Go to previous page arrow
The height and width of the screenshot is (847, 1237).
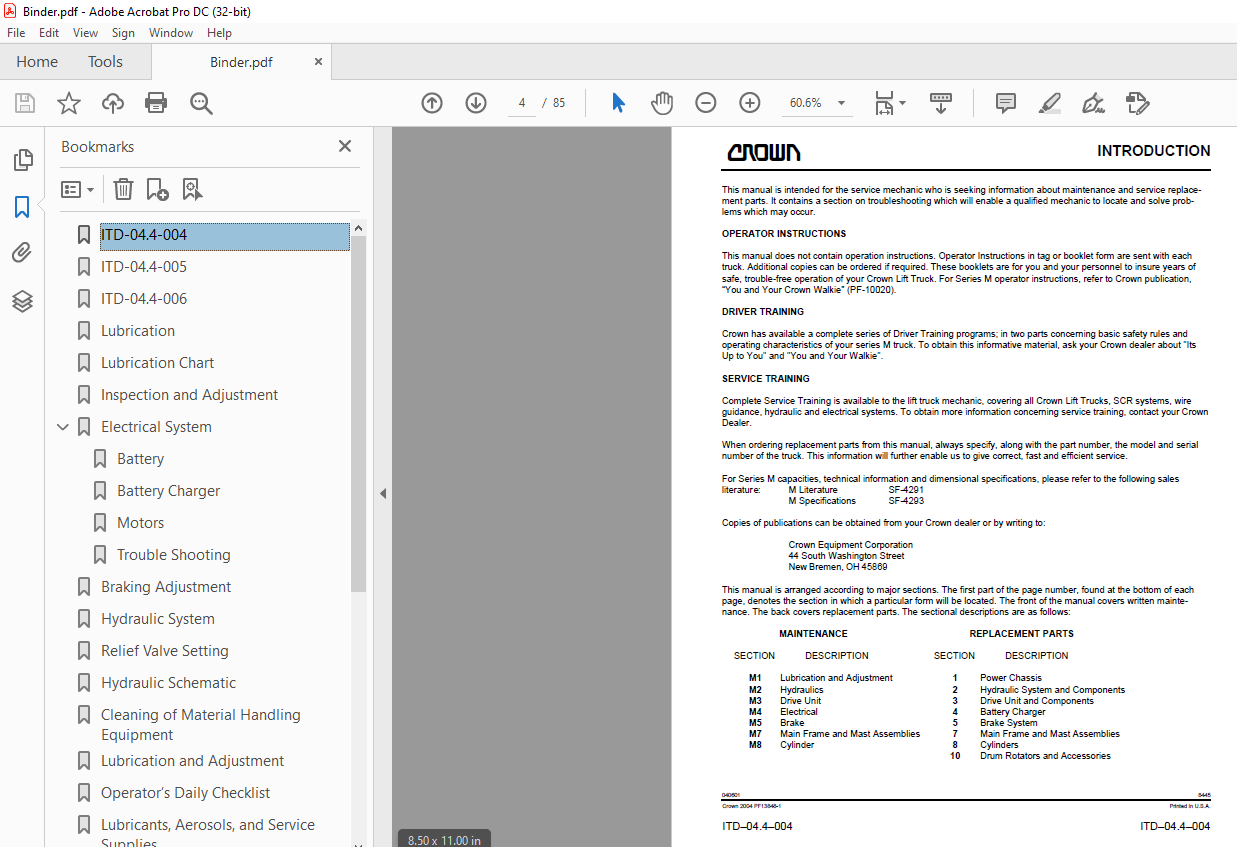coord(432,103)
